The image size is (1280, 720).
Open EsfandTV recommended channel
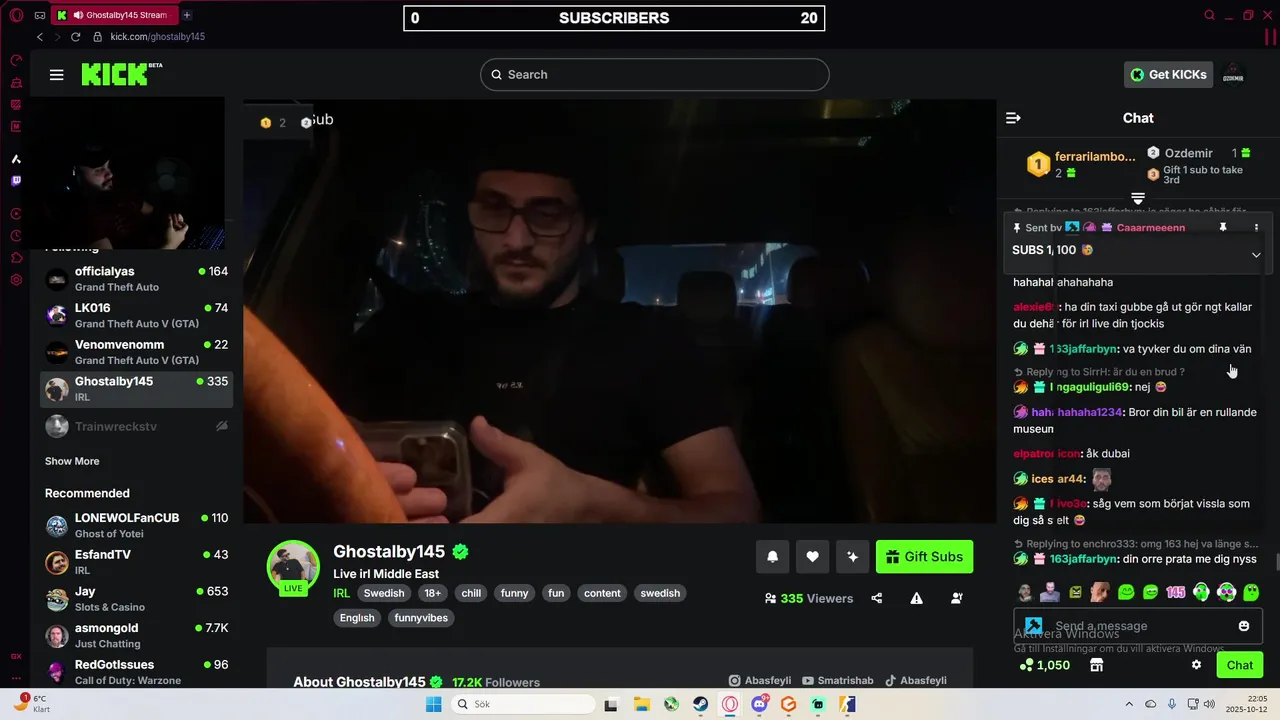[x=137, y=562]
